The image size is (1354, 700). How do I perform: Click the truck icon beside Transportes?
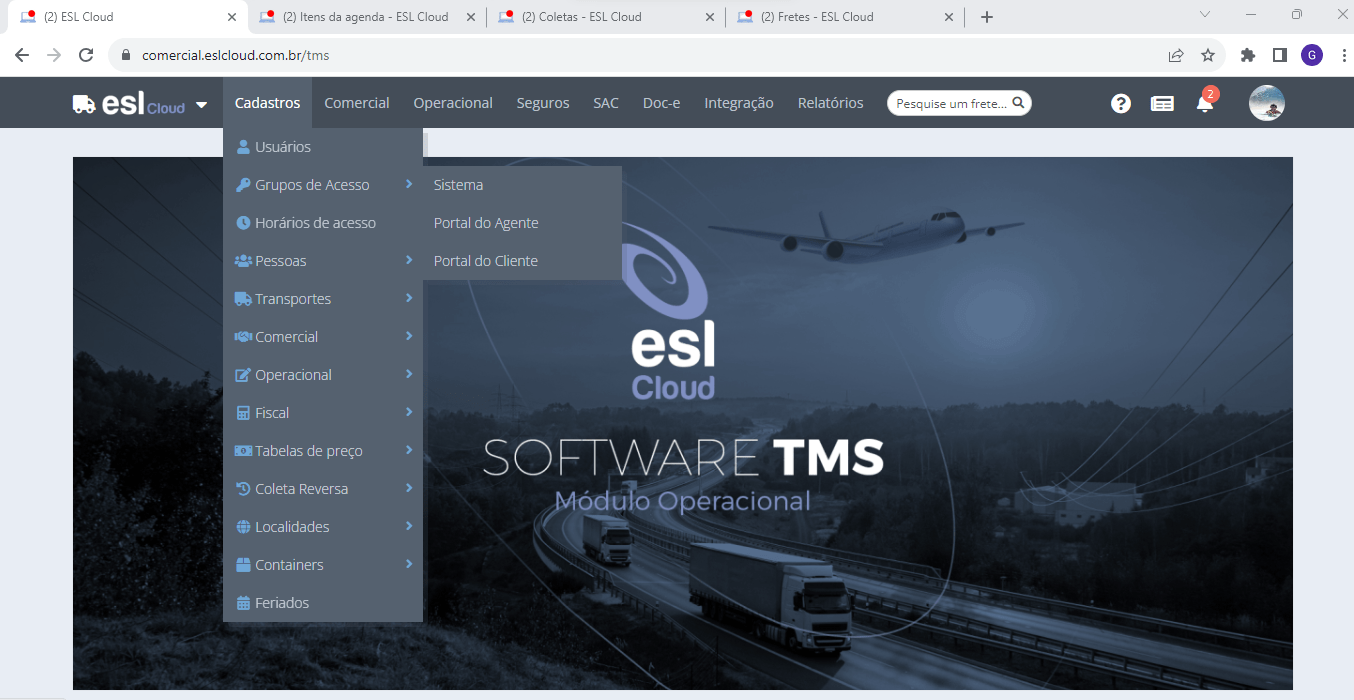pos(243,299)
